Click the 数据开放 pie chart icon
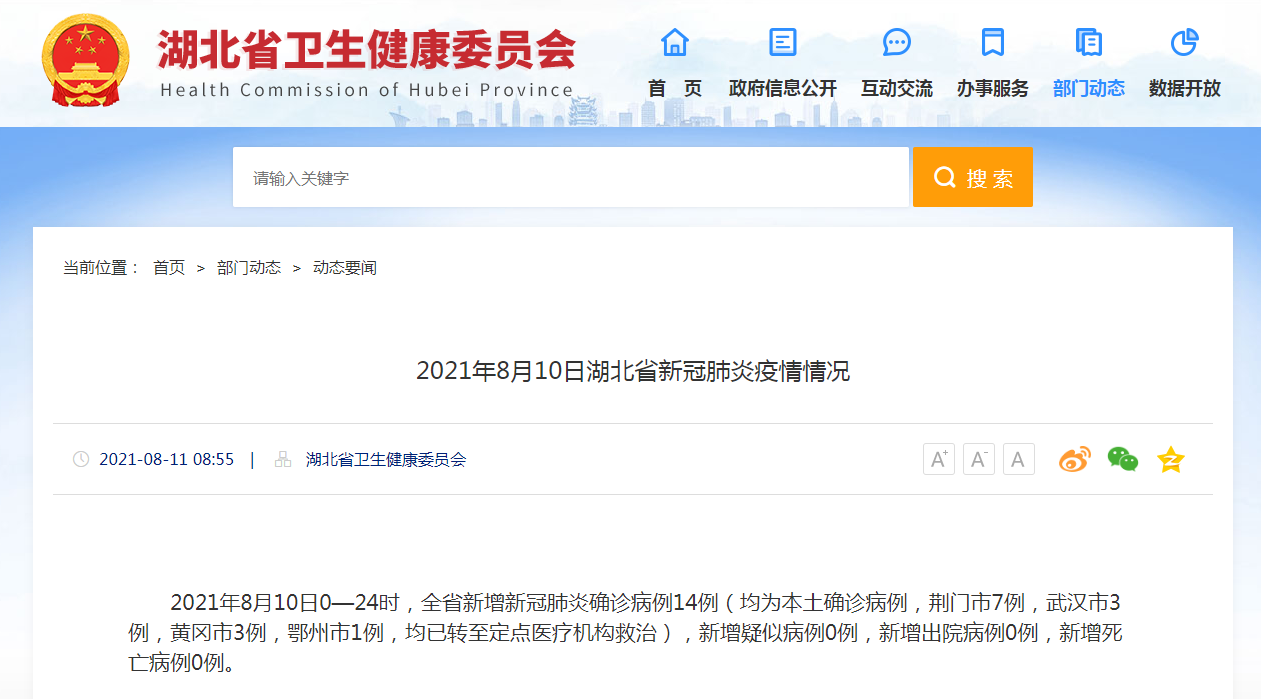The height and width of the screenshot is (699, 1261). coord(1185,42)
